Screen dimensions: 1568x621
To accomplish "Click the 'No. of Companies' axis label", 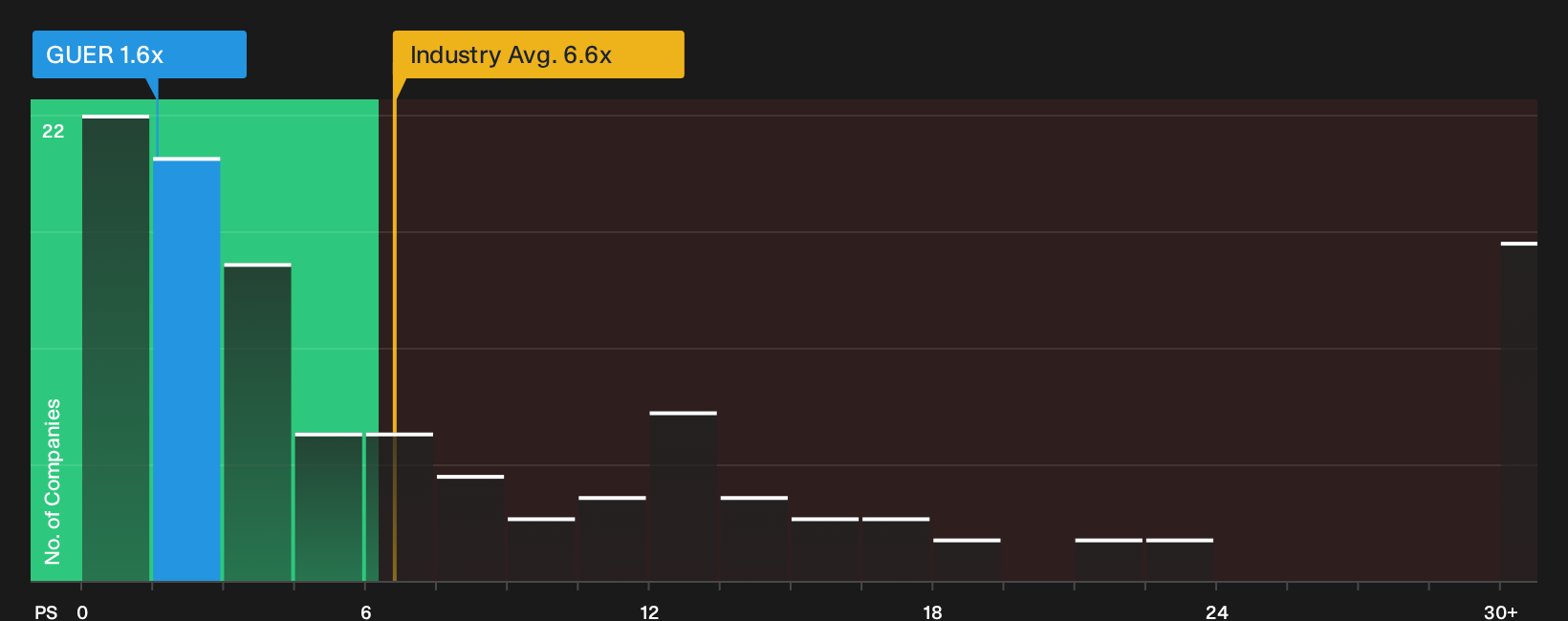I will pos(53,481).
